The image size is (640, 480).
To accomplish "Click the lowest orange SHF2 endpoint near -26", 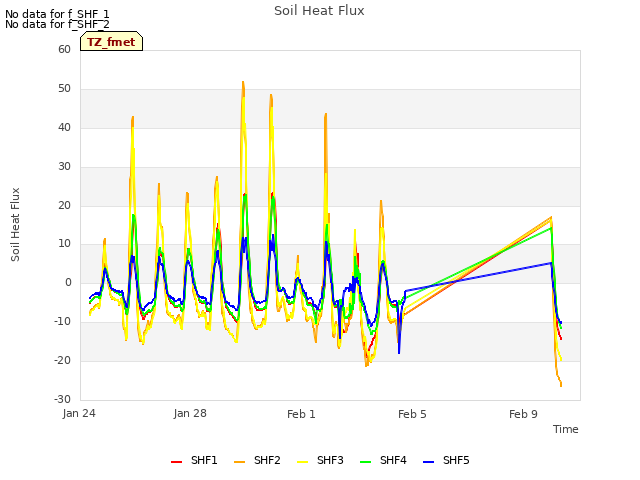I will pos(561,384).
